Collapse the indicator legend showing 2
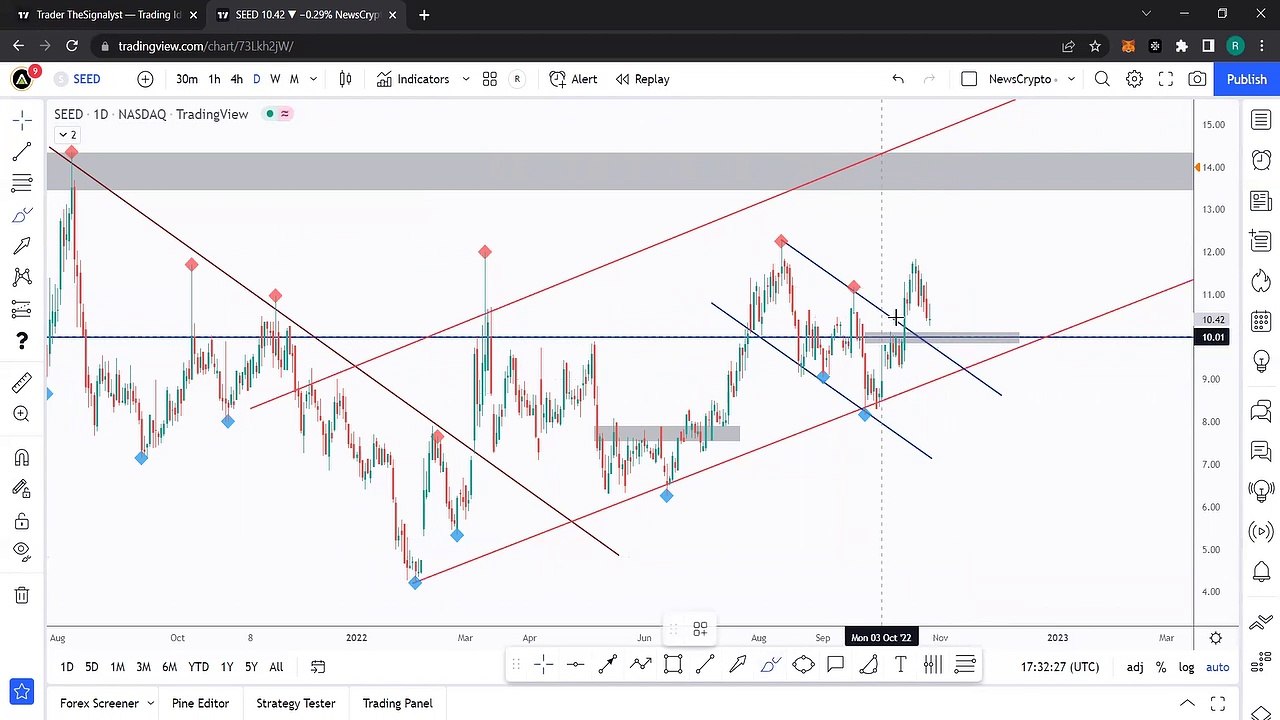1280x720 pixels. pyautogui.click(x=67, y=135)
